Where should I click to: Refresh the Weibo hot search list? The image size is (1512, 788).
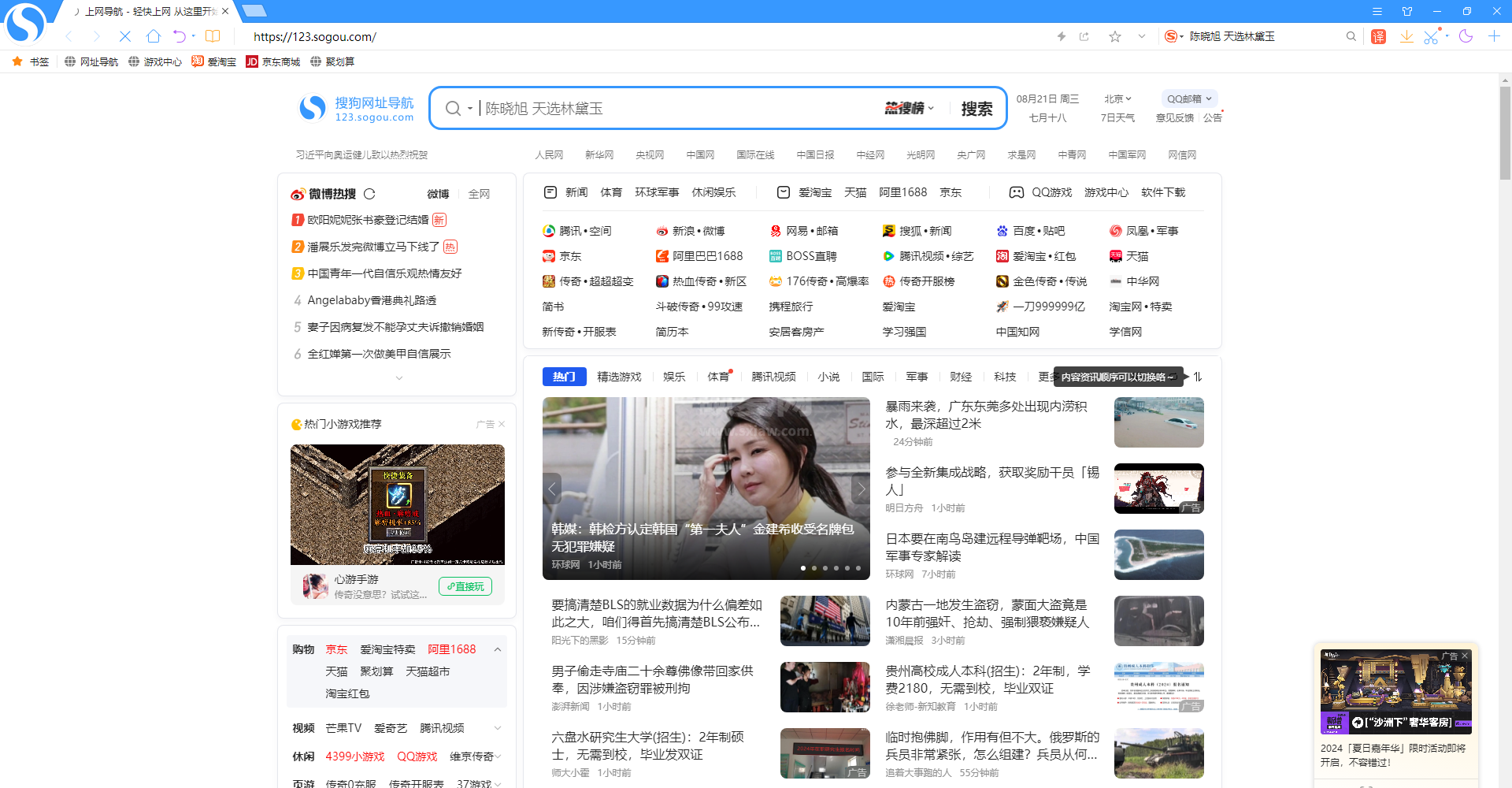(369, 194)
